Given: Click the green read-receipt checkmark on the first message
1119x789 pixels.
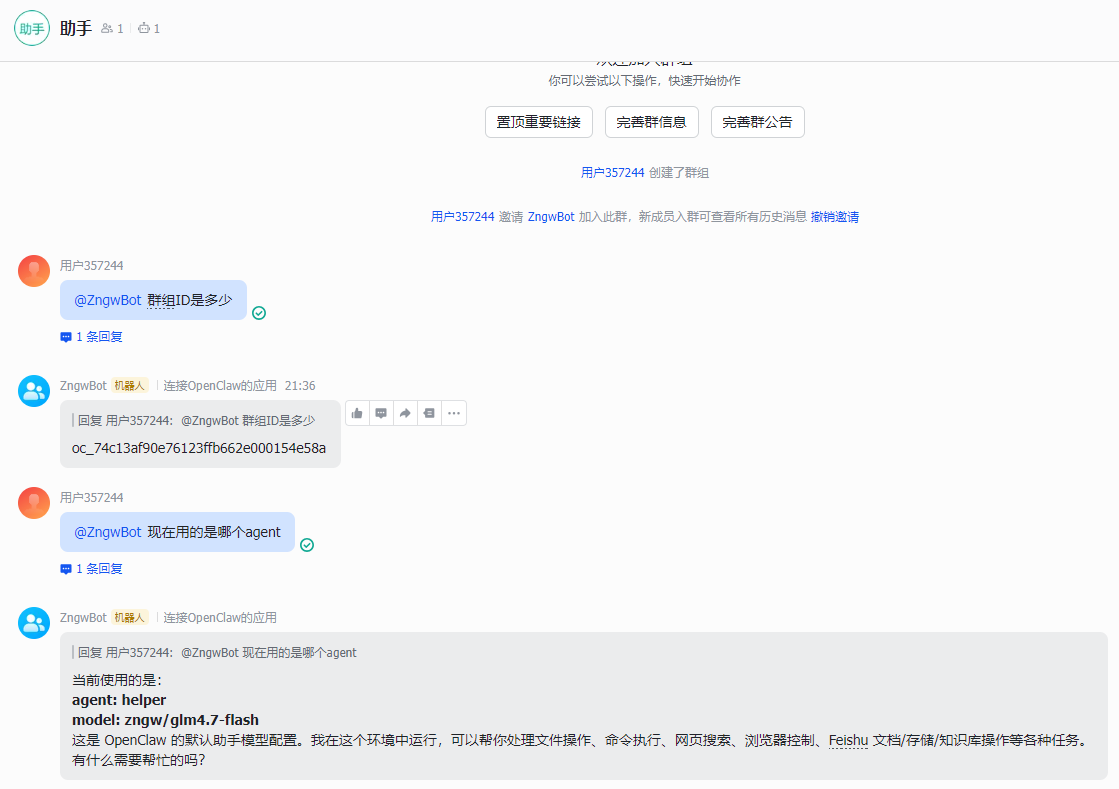Looking at the screenshot, I should coord(259,312).
